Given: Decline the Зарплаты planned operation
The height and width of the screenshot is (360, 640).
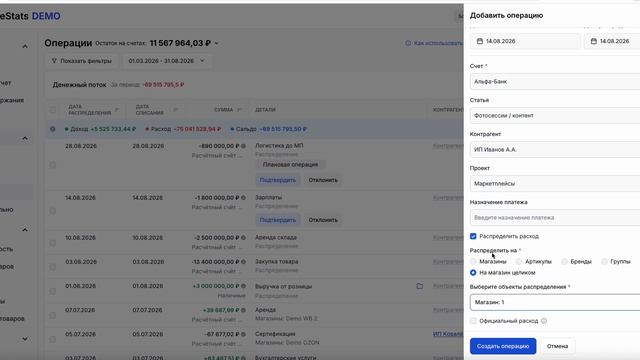Looking at the screenshot, I should coord(323,220).
